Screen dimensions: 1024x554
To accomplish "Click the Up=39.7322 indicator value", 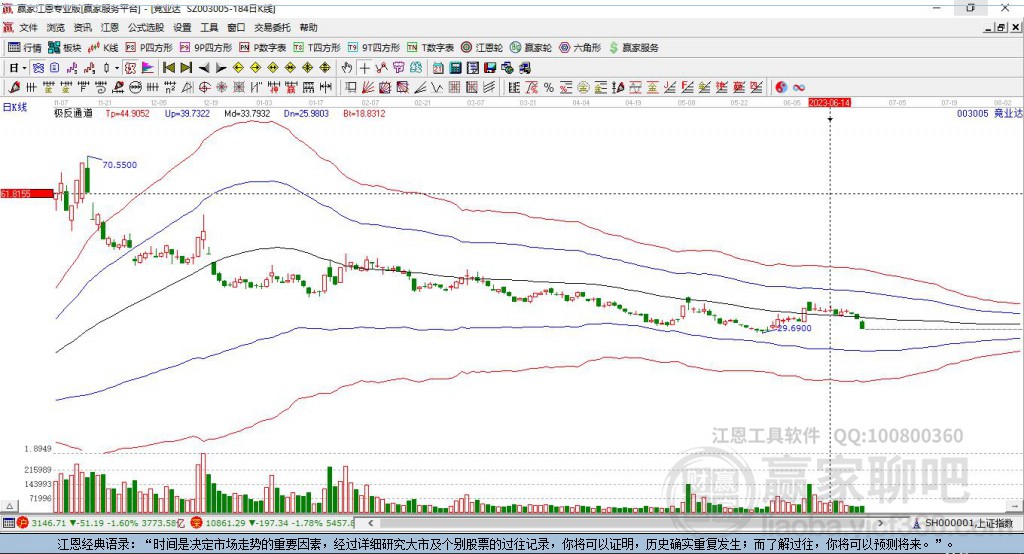I will tap(187, 113).
